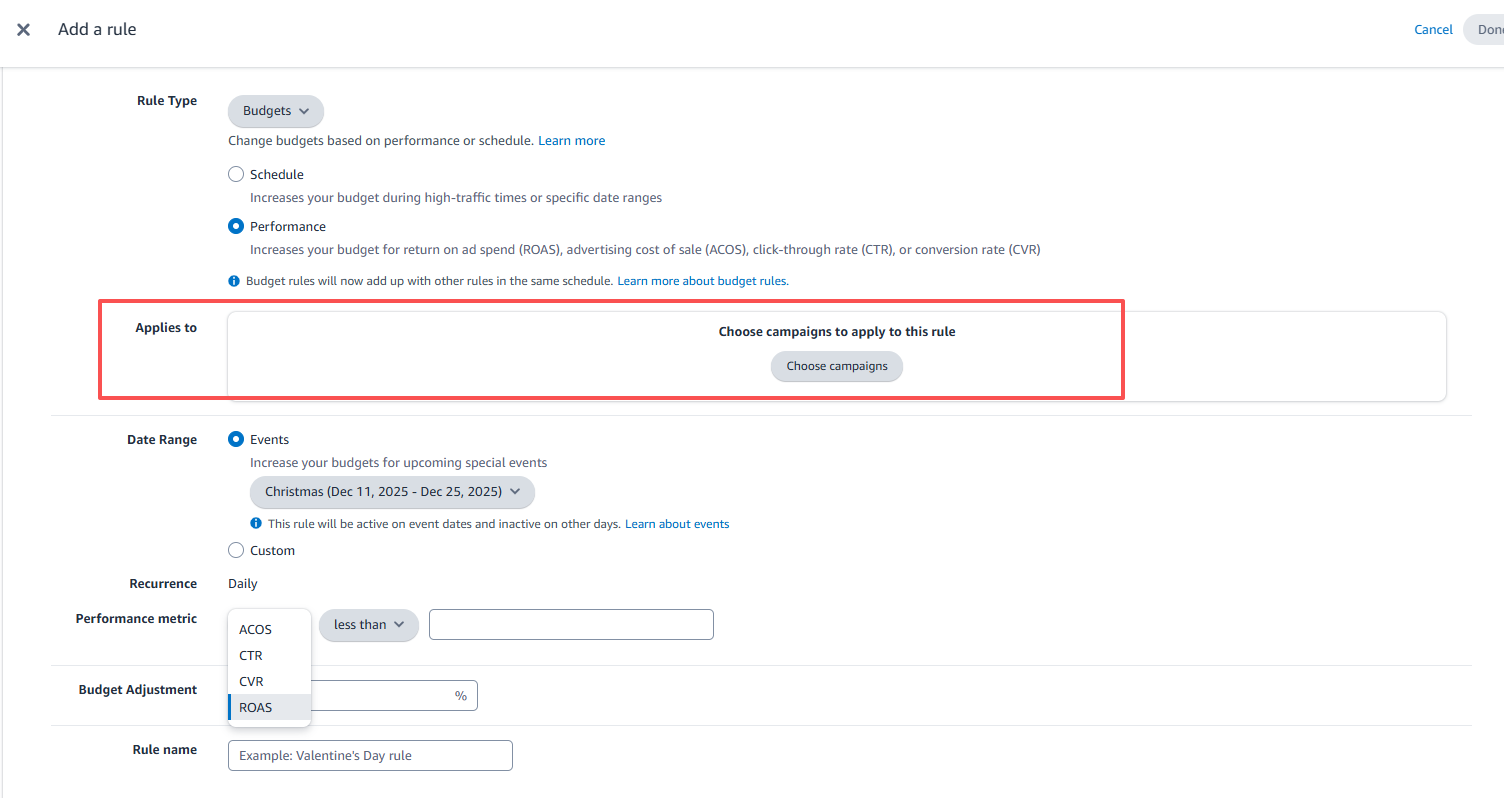Open the 'less than' comparison dropdown

click(x=368, y=625)
